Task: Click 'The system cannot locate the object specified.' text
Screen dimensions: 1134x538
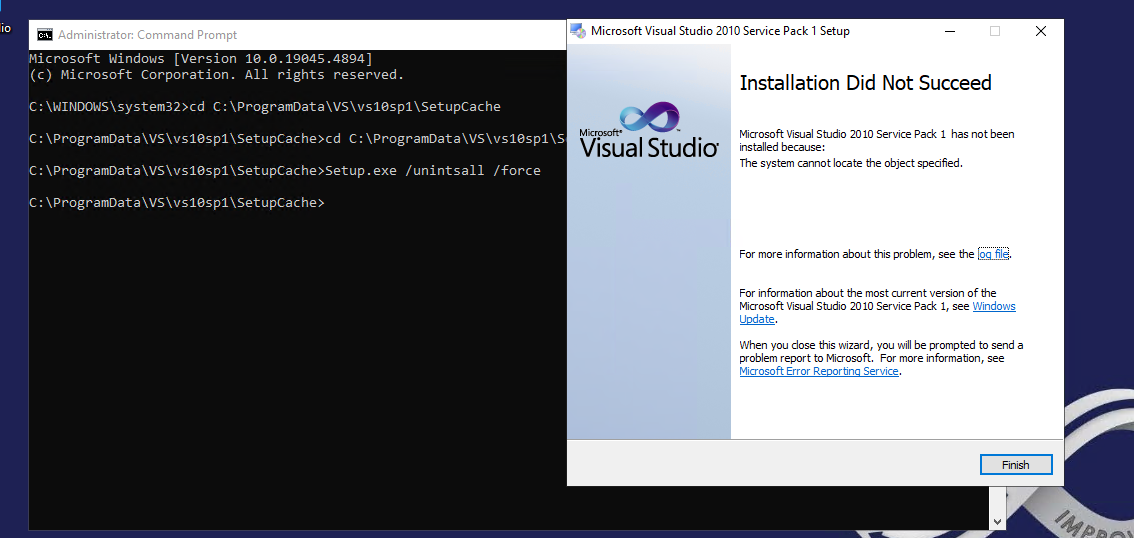Action: [x=850, y=163]
